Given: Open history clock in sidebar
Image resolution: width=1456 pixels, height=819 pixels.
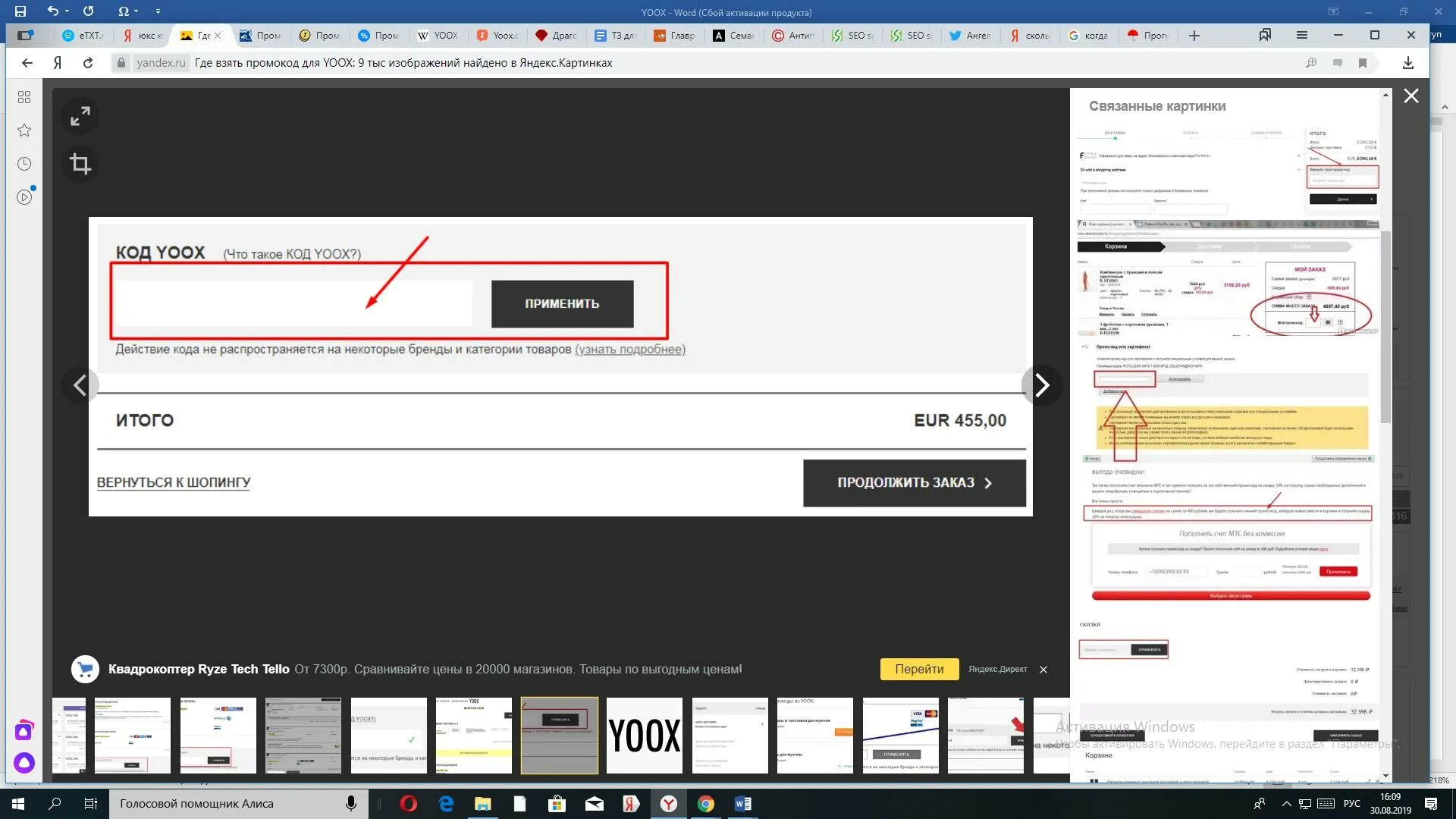Looking at the screenshot, I should pos(24,164).
